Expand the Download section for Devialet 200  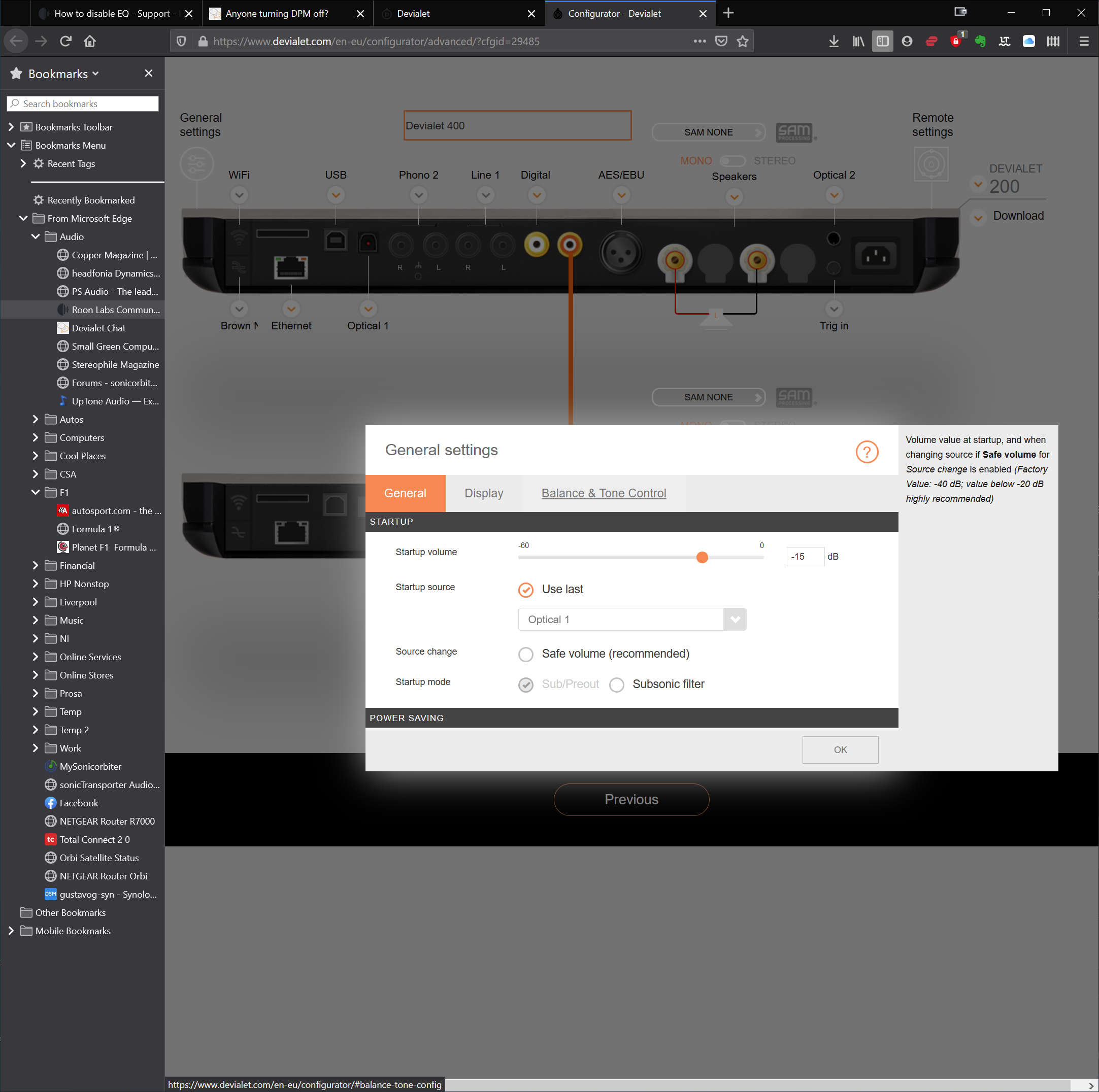978,217
